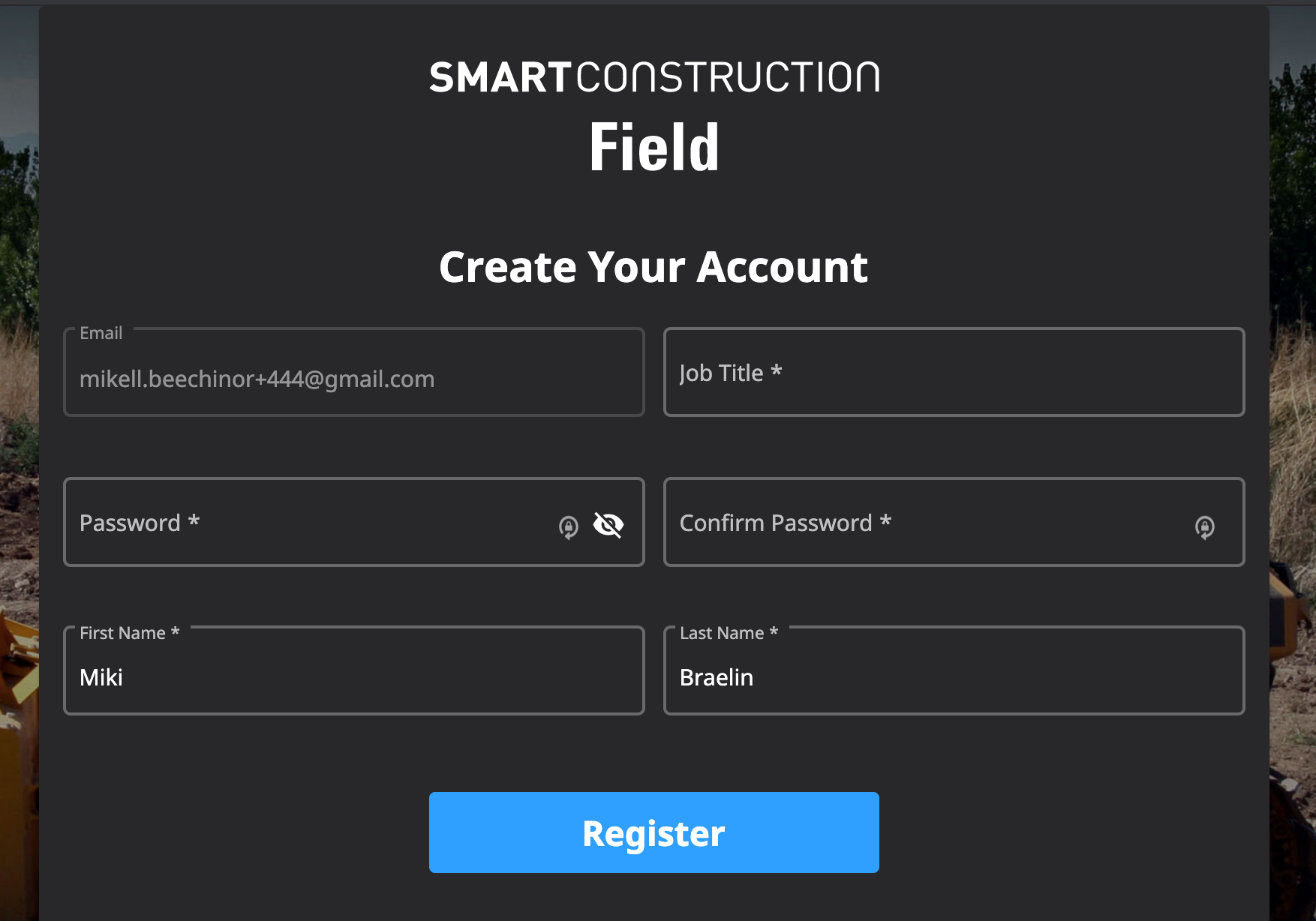The width and height of the screenshot is (1316, 921).
Task: Focus the Job Title input field
Action: (x=954, y=372)
